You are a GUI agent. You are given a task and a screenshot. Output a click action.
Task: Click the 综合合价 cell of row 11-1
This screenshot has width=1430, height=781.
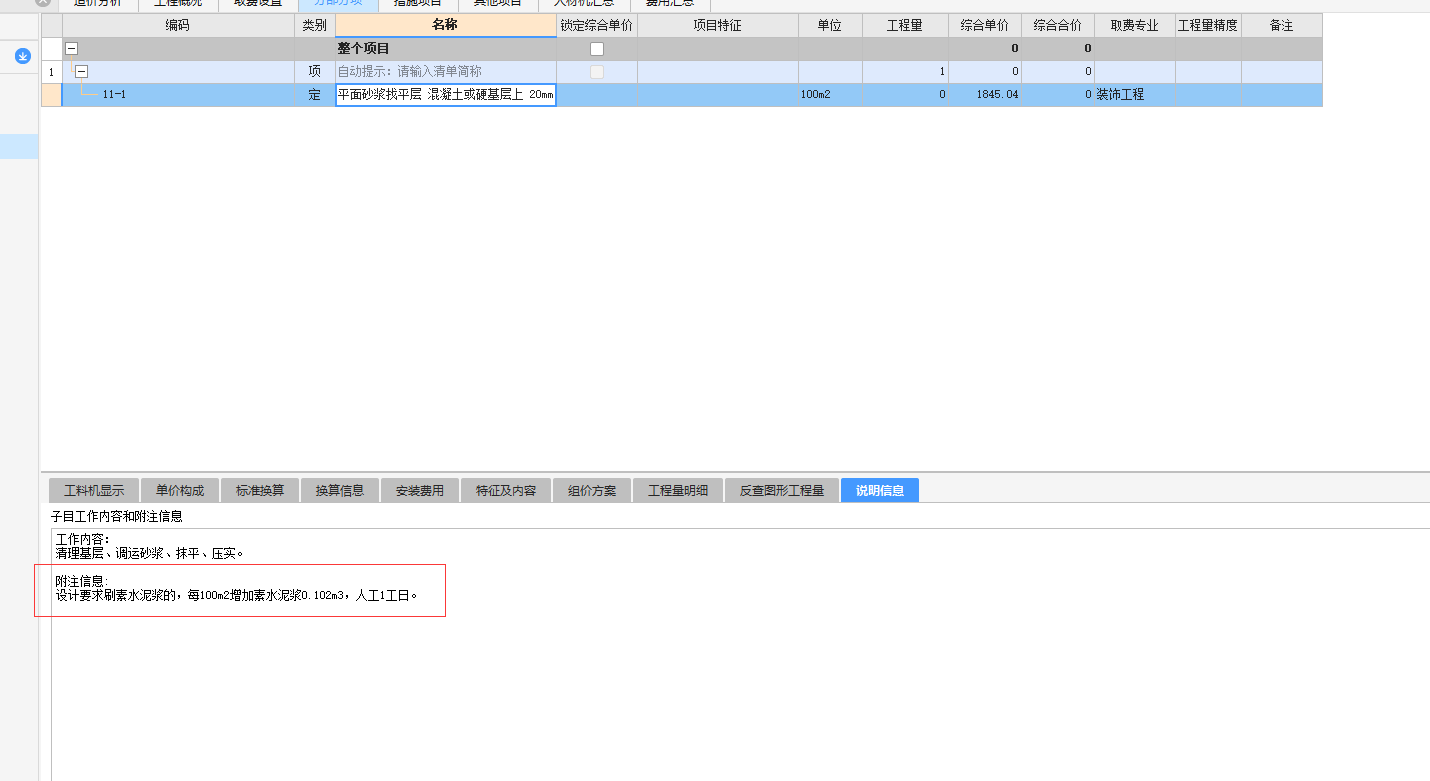pyautogui.click(x=1058, y=95)
